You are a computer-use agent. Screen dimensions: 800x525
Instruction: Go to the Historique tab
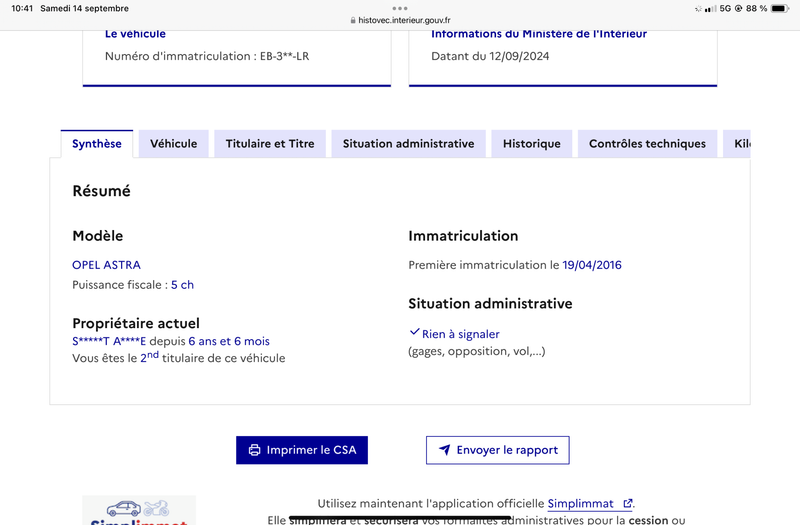click(532, 144)
